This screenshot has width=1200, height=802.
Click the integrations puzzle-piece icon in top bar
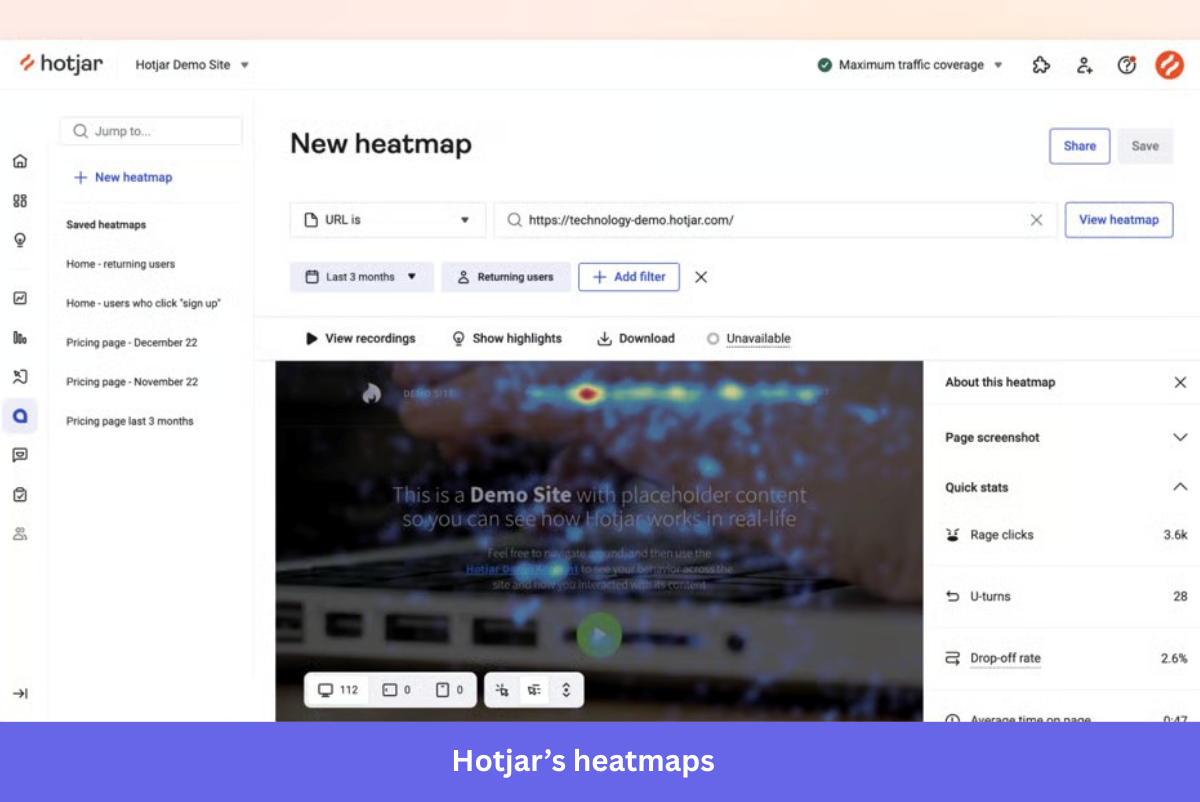click(x=1041, y=64)
